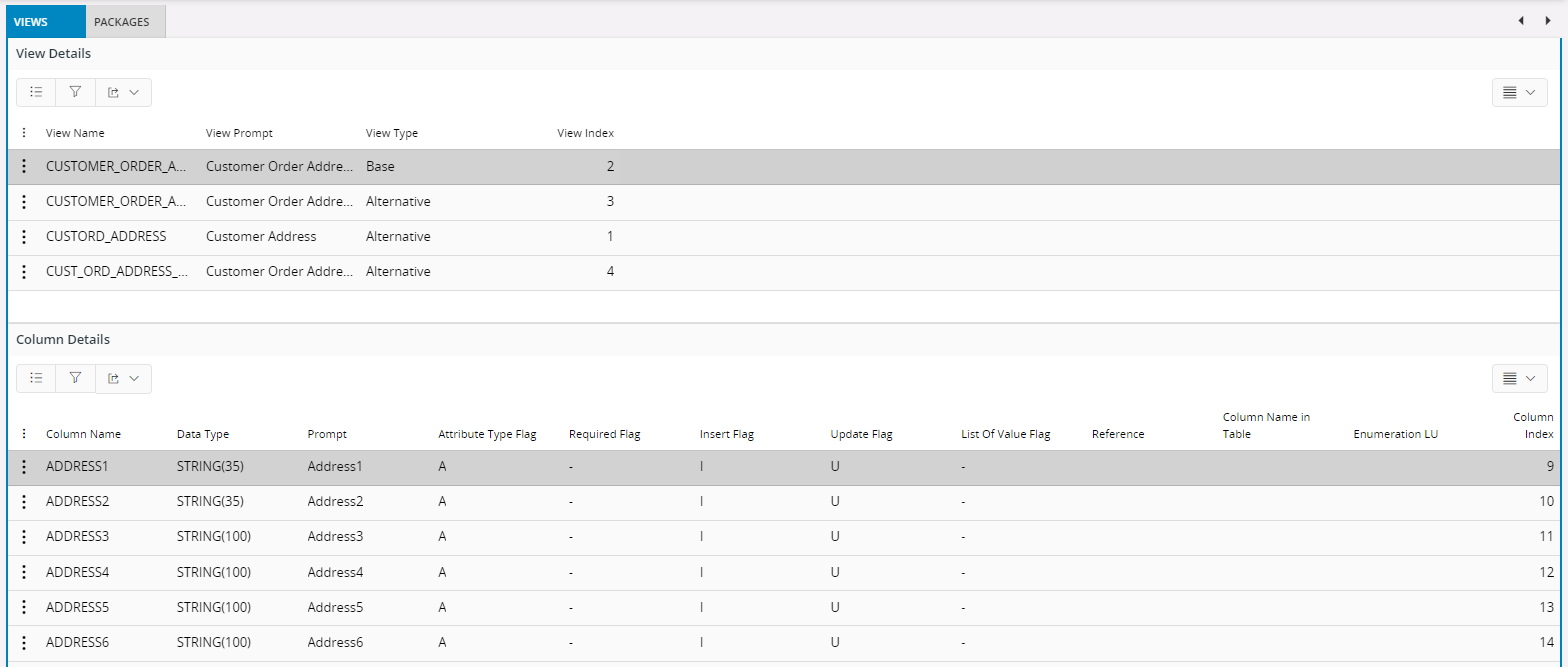Image resolution: width=1568 pixels, height=667 pixels.
Task: Open the filter icon in View Details toolbar
Action: point(75,92)
